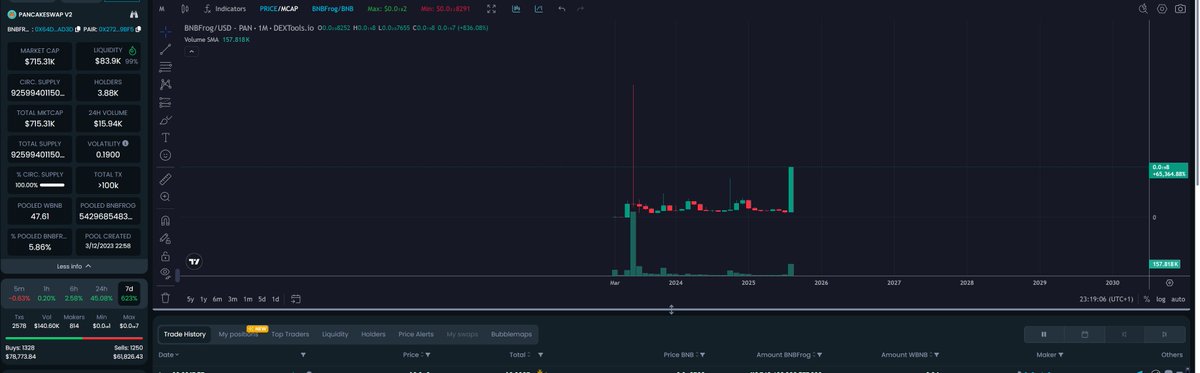
Task: Open the Fibonacci retracement tool
Action: [165, 67]
